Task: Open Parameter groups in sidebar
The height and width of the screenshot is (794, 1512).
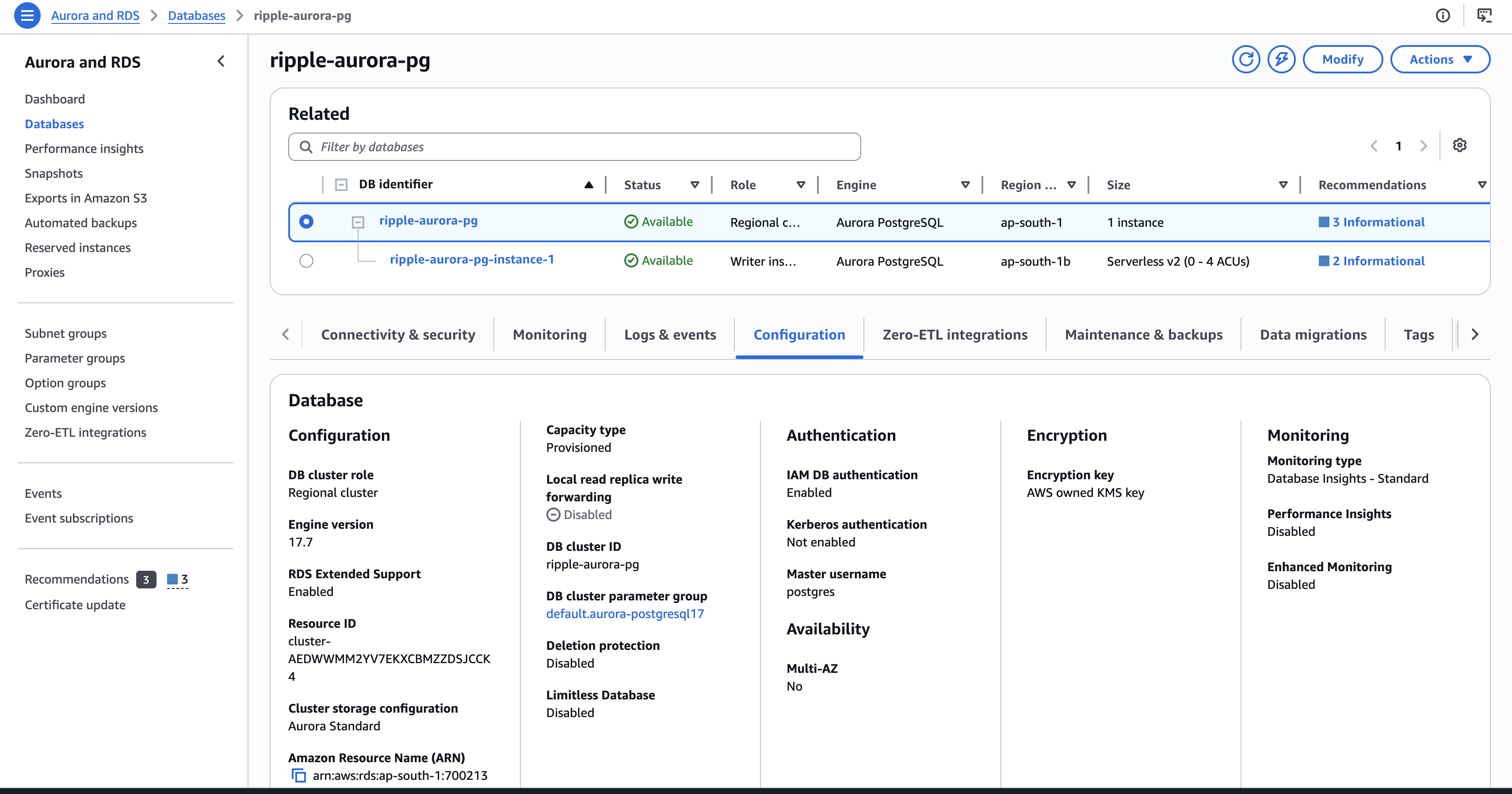Action: pyautogui.click(x=75, y=358)
